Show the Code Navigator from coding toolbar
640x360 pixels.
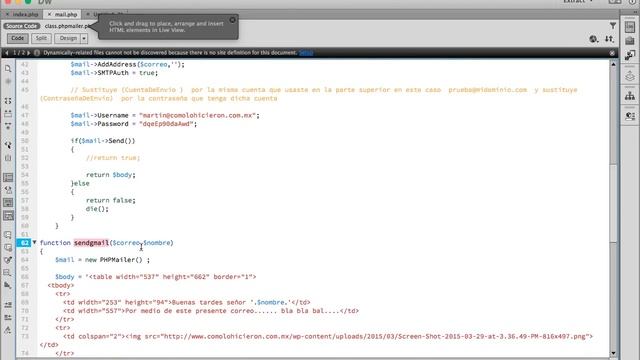(8, 81)
